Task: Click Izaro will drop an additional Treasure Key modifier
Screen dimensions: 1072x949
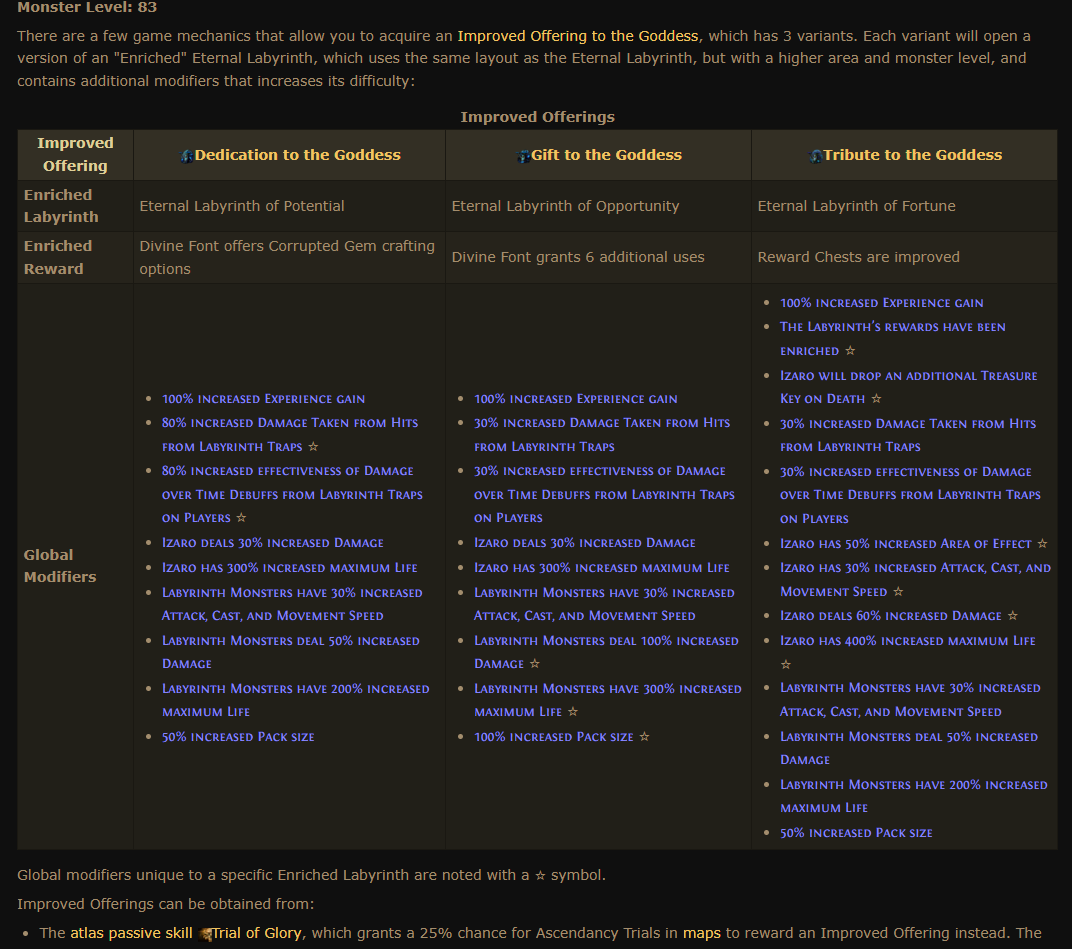Action: pyautogui.click(x=909, y=387)
